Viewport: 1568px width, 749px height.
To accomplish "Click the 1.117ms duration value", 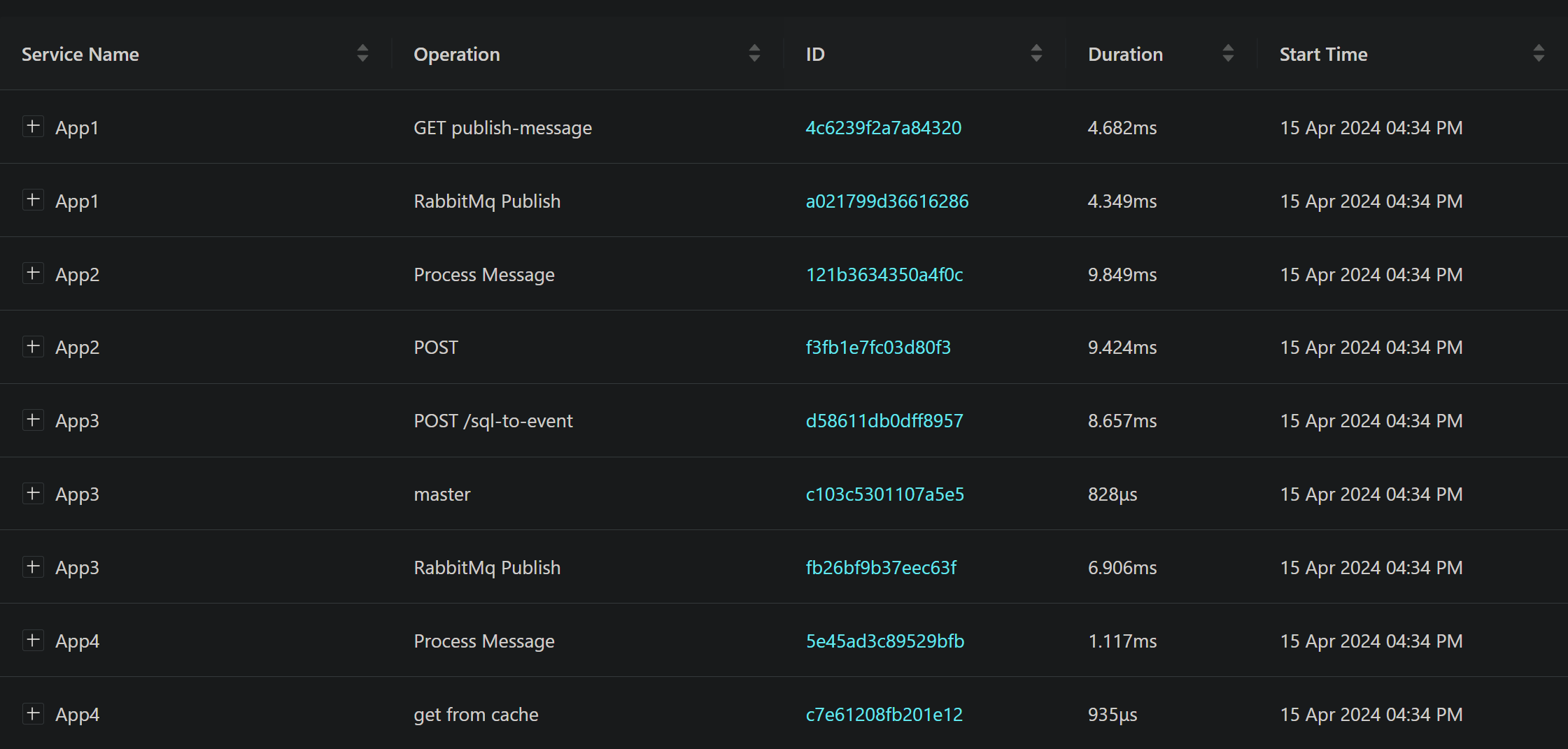I will coord(1122,641).
